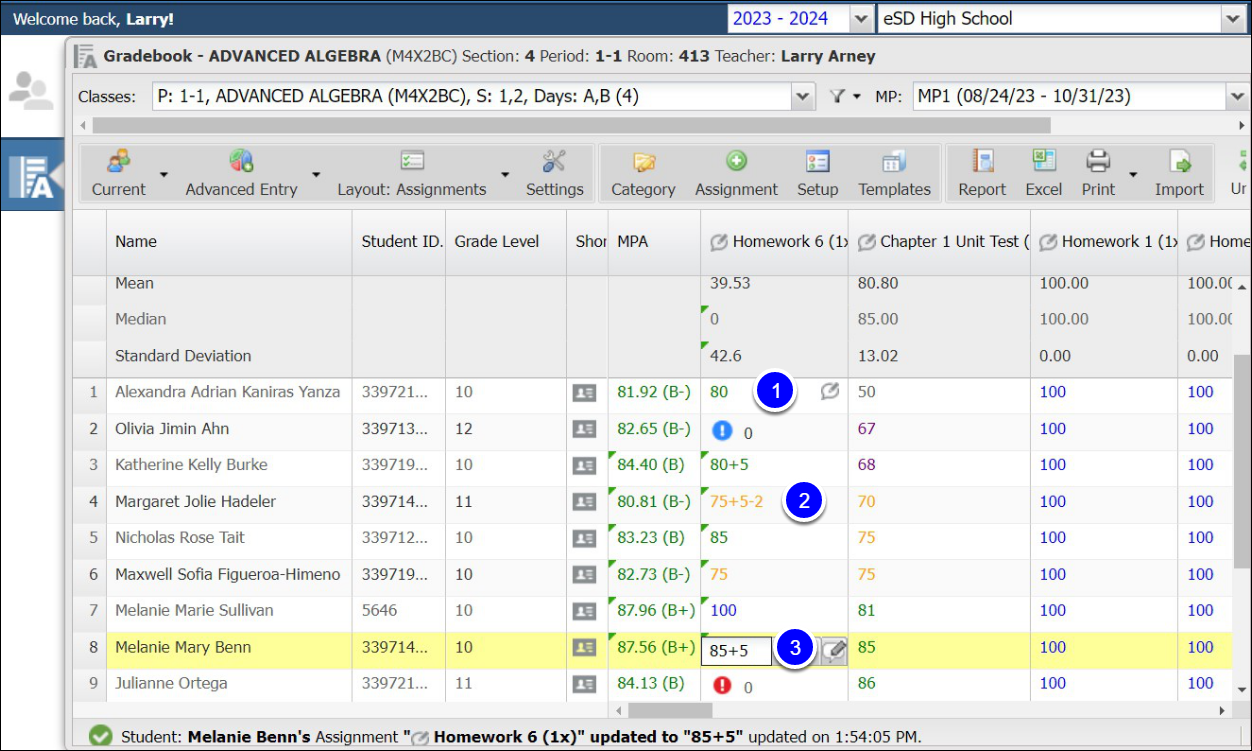Expand the Current button dropdown arrow
Screen dimensions: 1252x751
[x=164, y=174]
